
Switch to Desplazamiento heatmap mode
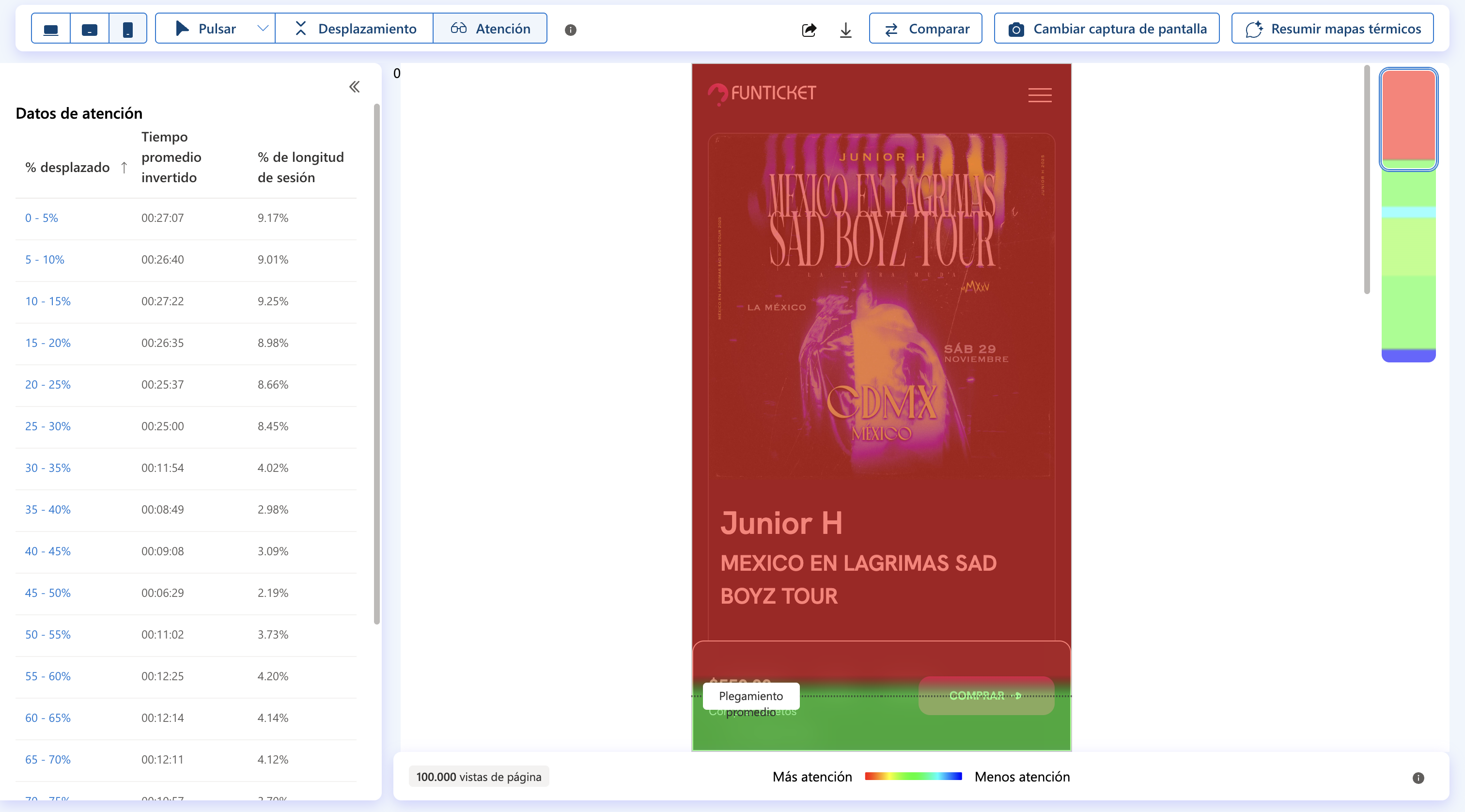click(355, 29)
